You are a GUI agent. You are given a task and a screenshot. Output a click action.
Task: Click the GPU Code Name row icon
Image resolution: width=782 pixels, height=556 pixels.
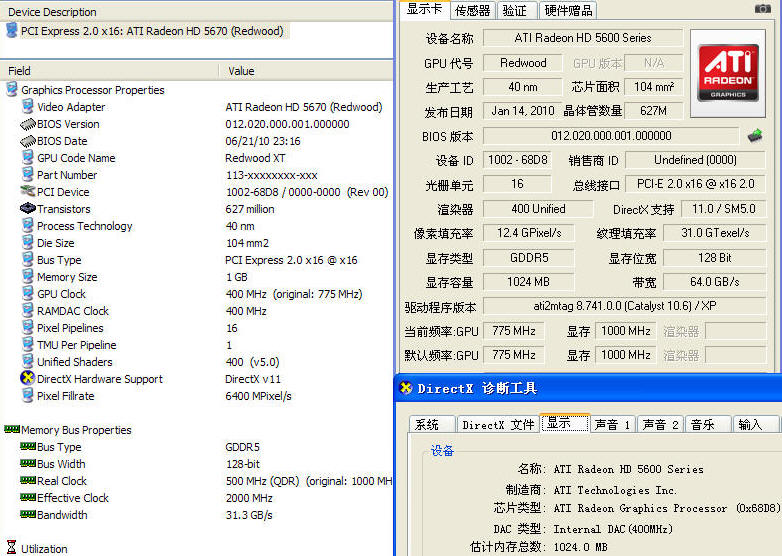coord(27,158)
